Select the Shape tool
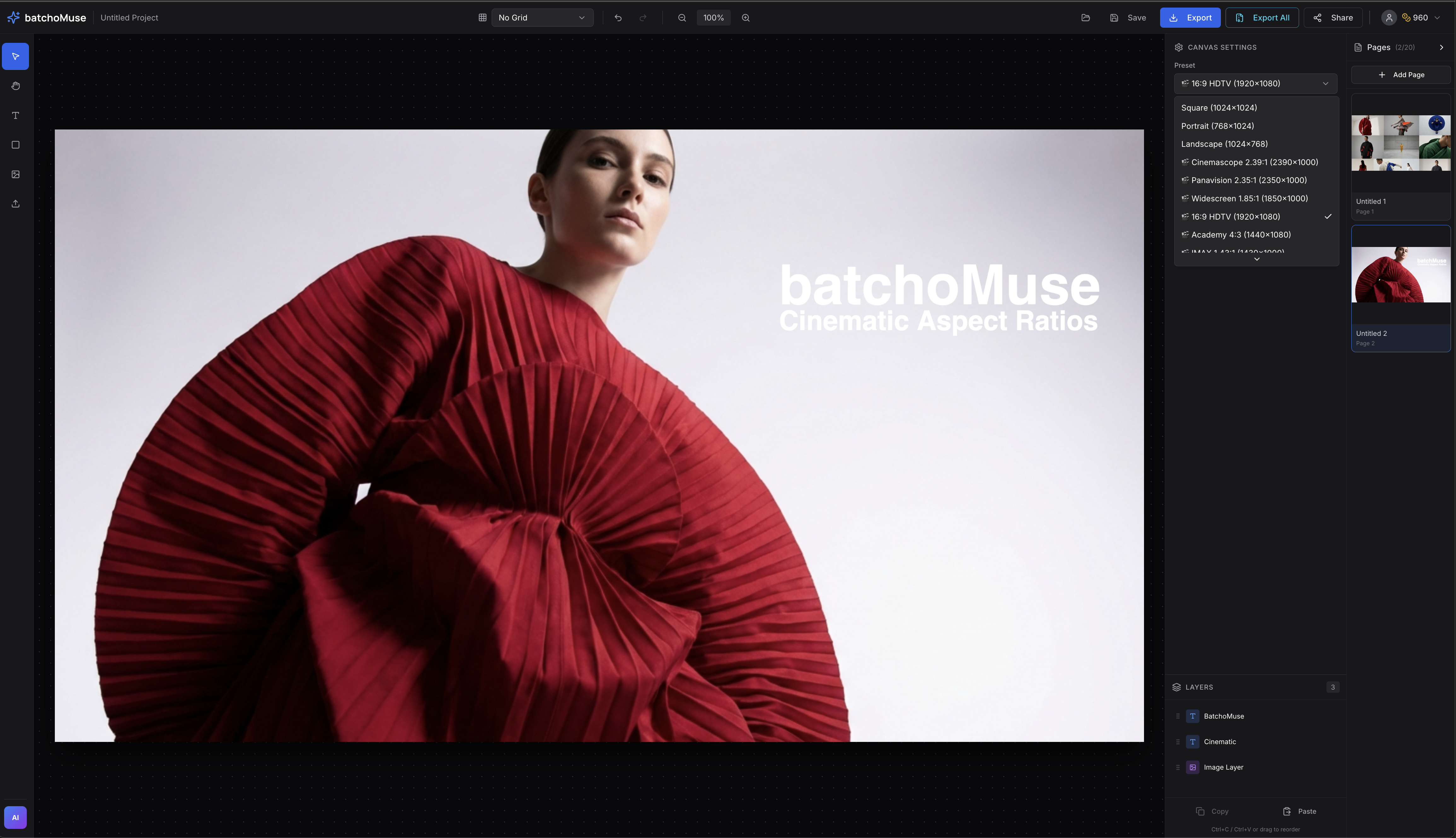This screenshot has width=1456, height=838. [15, 145]
